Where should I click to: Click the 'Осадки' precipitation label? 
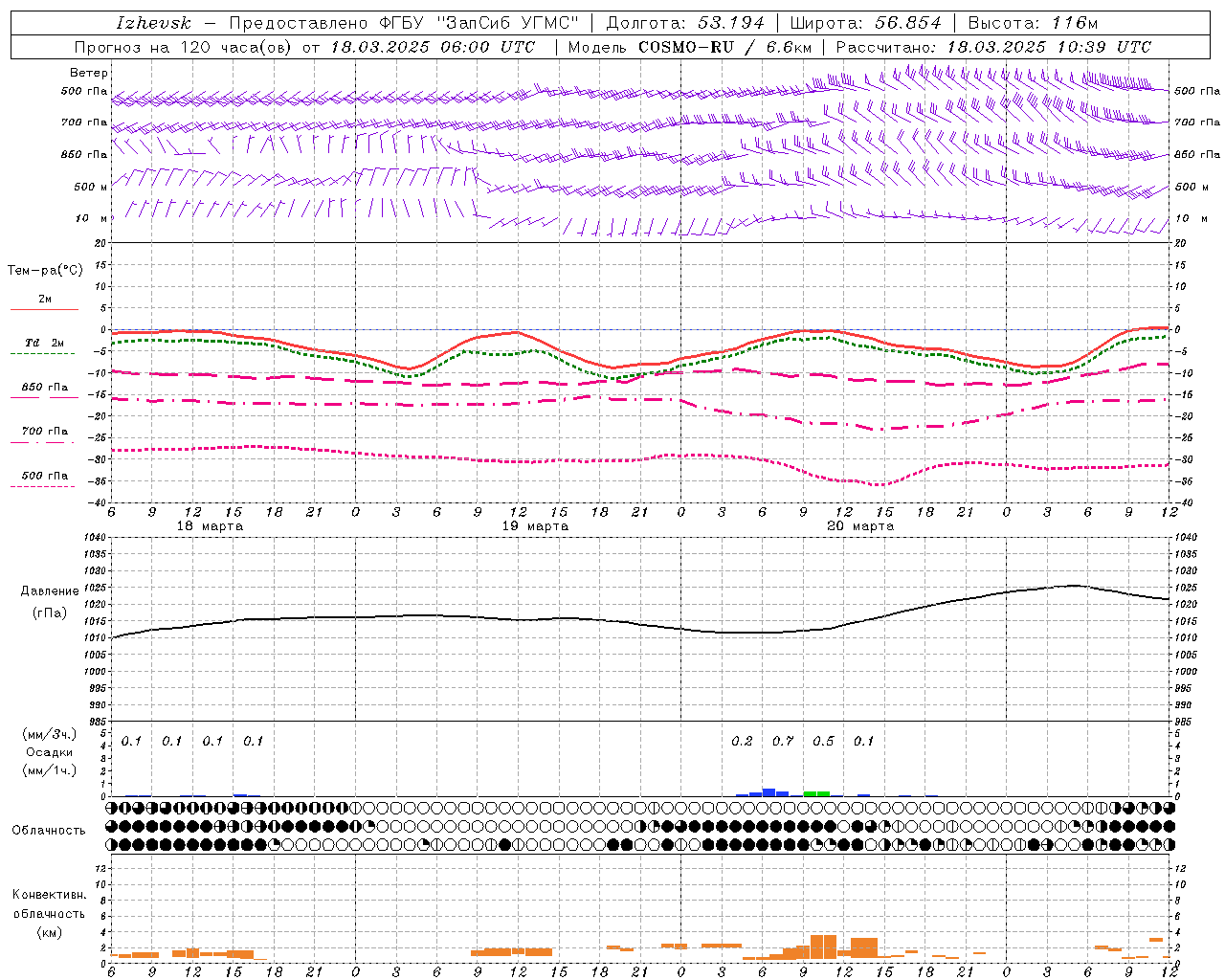click(49, 752)
